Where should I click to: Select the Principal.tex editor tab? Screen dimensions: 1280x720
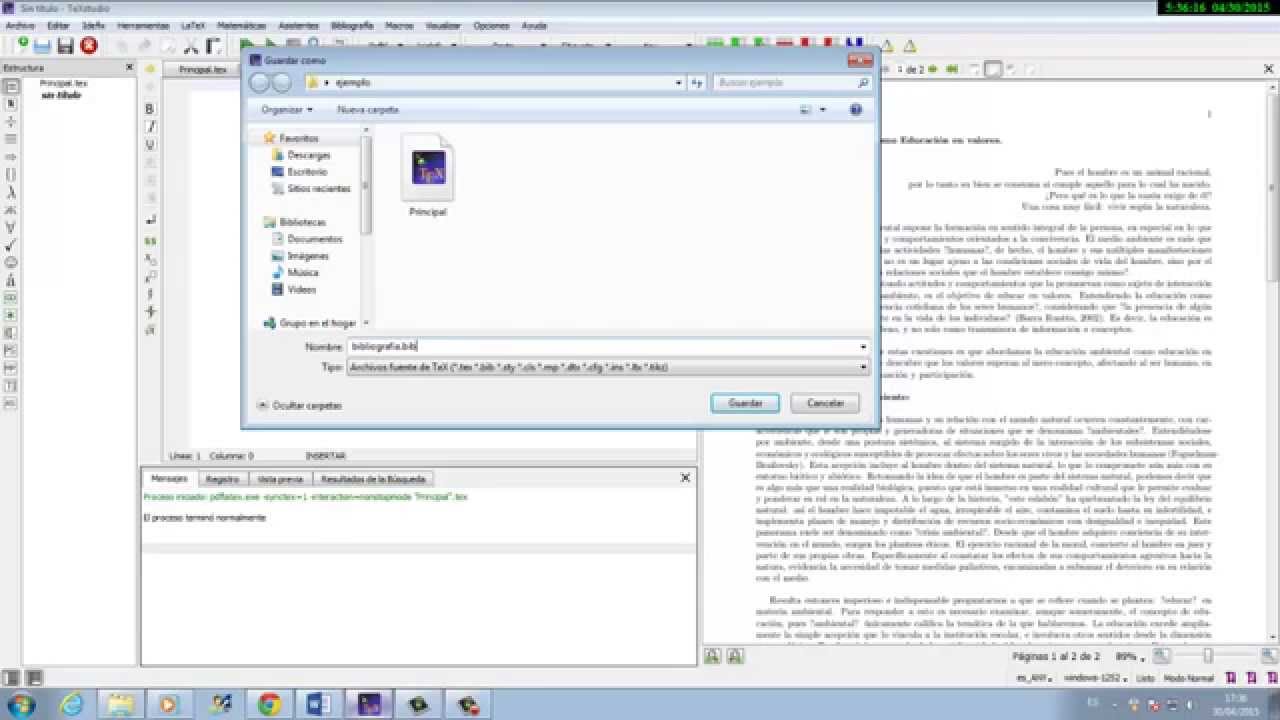point(202,70)
